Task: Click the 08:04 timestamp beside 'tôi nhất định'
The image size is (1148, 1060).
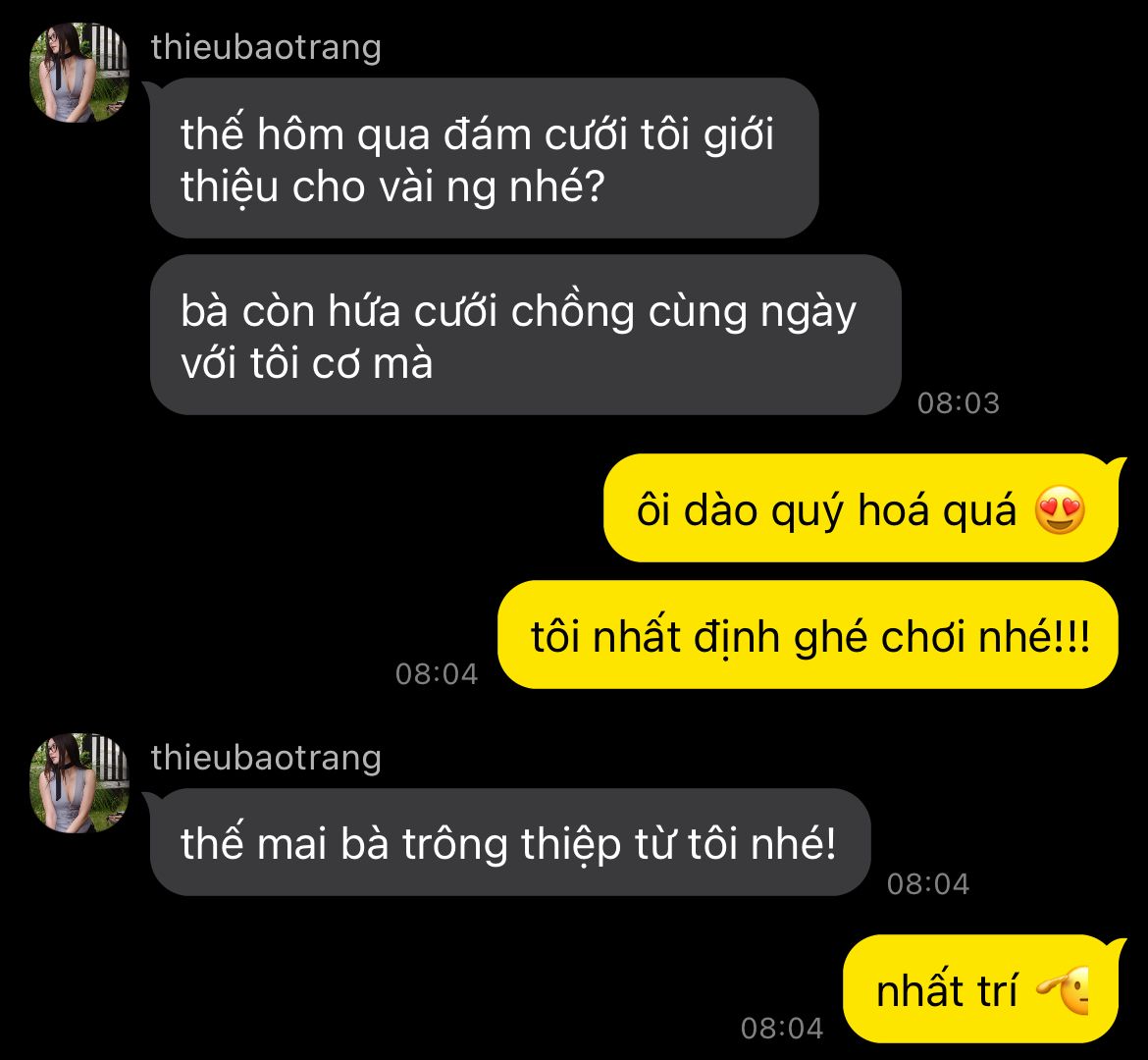Action: click(x=437, y=674)
